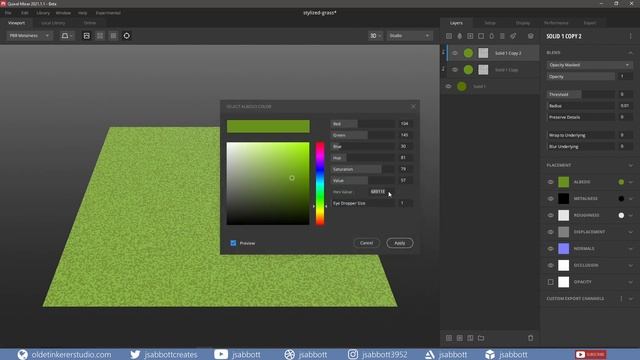
Task: Enable the Opacity channel checkbox
Action: (x=551, y=282)
